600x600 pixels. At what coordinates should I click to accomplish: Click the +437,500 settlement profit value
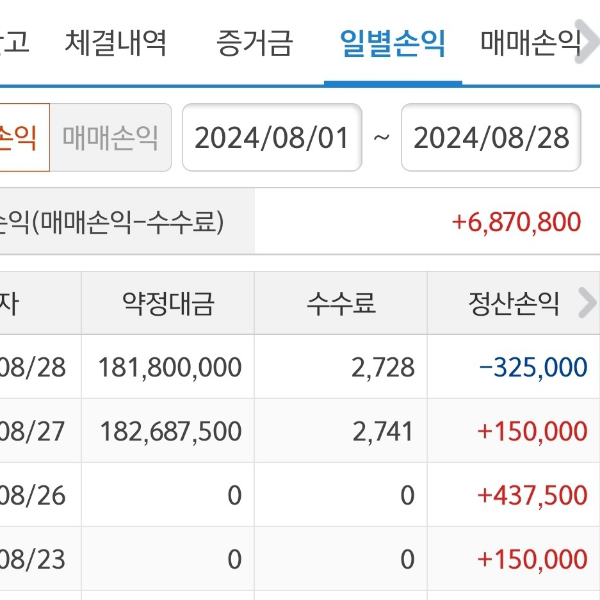tap(533, 495)
